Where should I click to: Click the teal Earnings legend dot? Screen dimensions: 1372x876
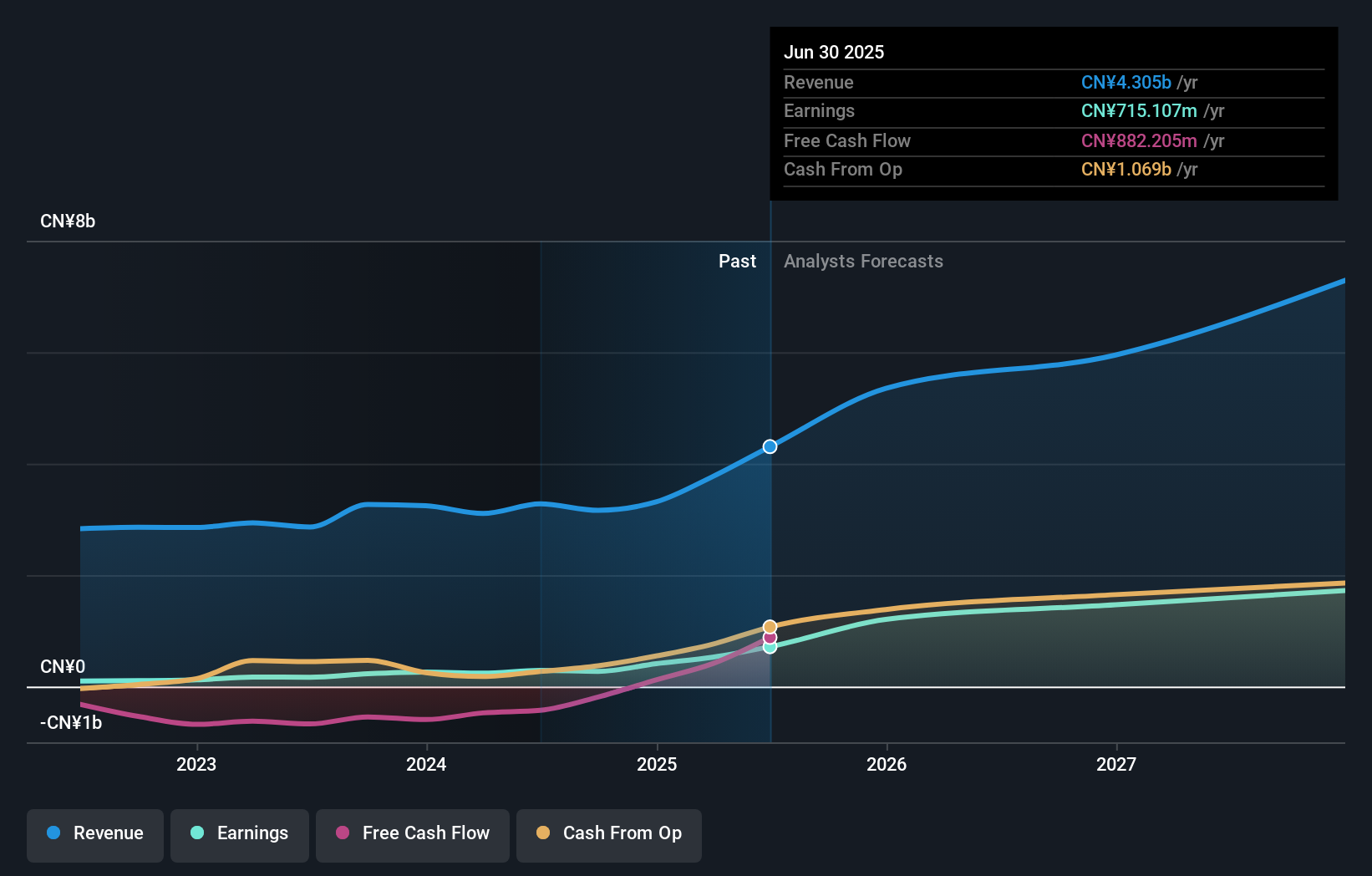point(197,833)
